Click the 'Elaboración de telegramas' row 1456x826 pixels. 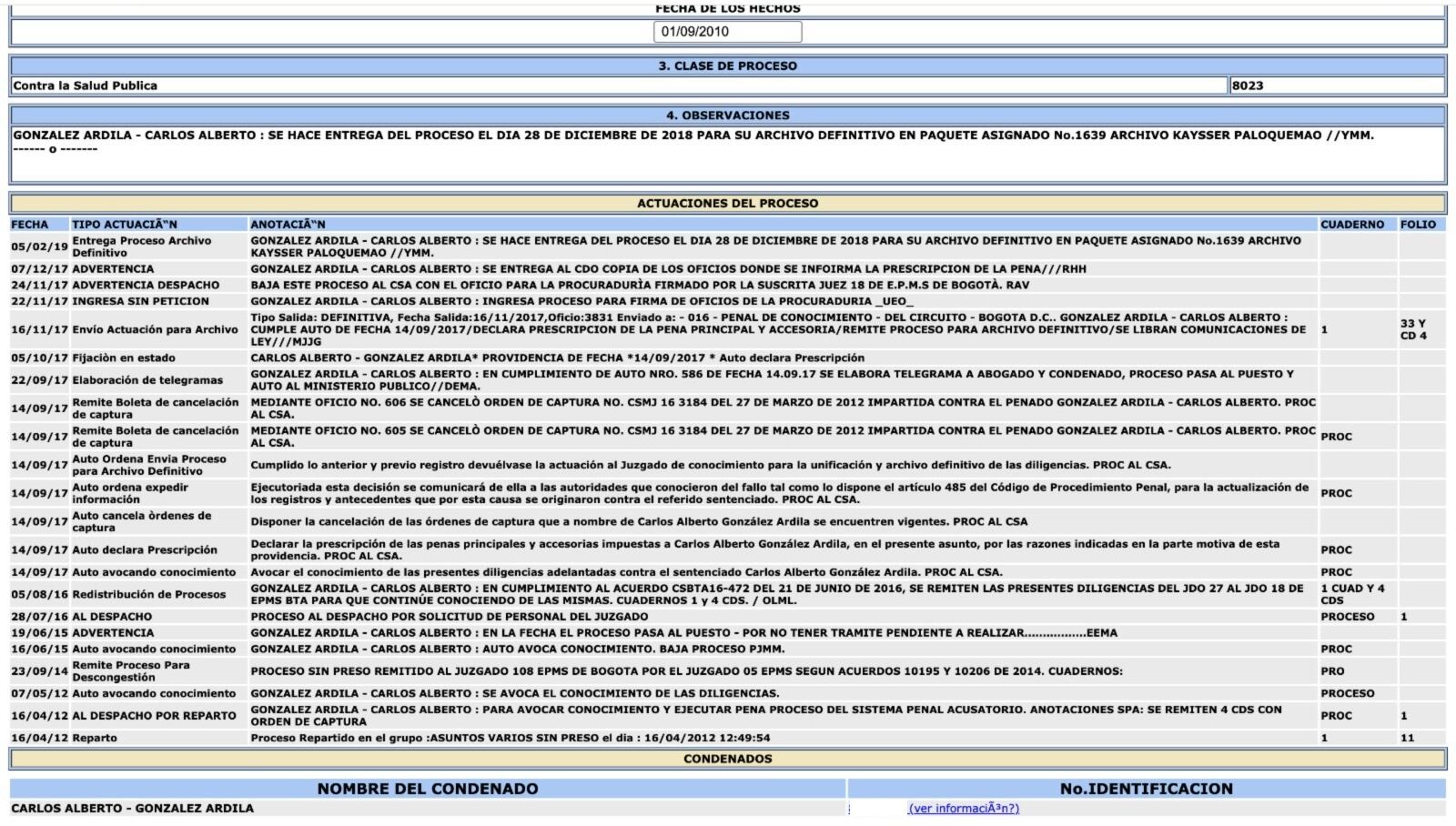tap(147, 380)
